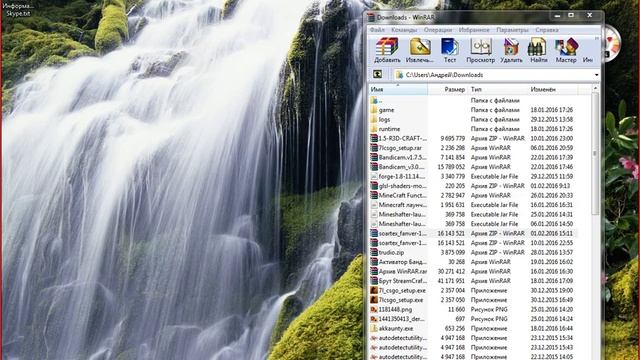Screen dimensions: 640x360
Task: Minimize the WinRAR window
Action: 557,16
